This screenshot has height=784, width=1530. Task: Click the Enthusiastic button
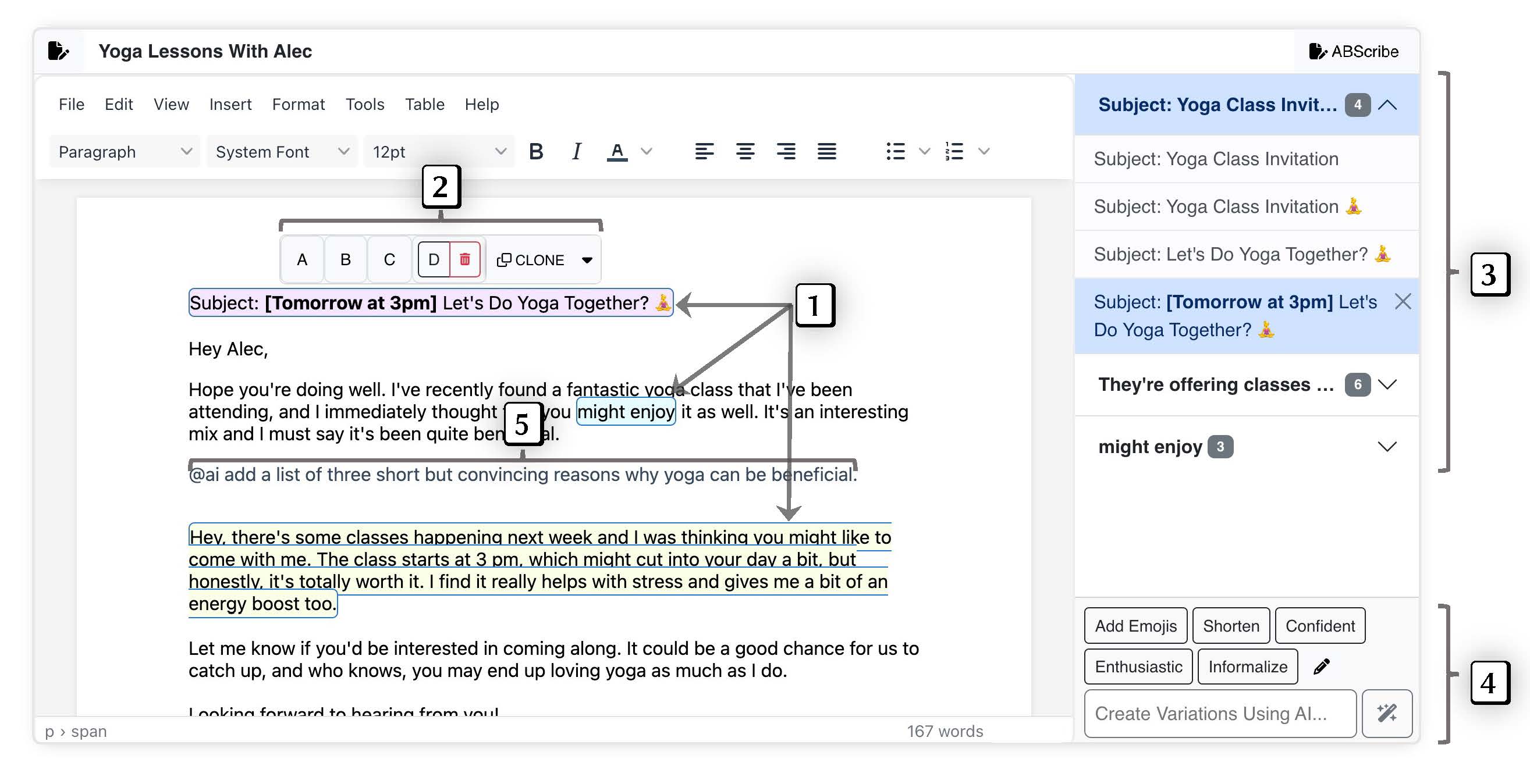tap(1138, 667)
